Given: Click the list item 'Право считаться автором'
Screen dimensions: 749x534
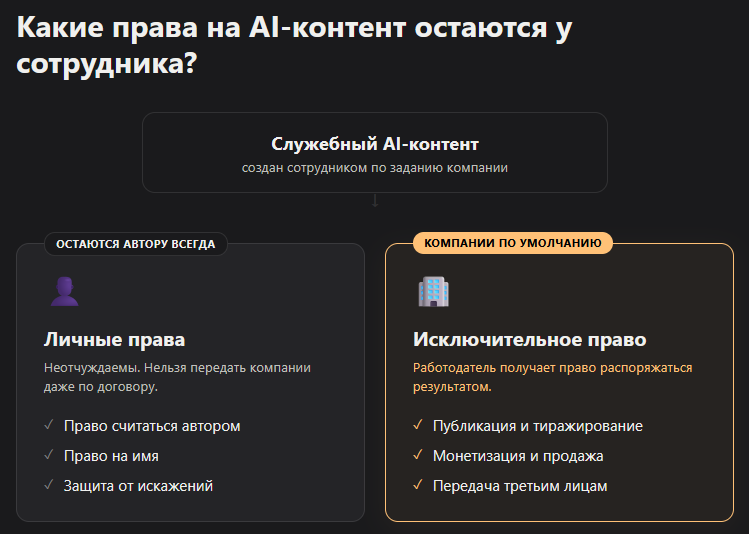Looking at the screenshot, I should click(152, 426).
